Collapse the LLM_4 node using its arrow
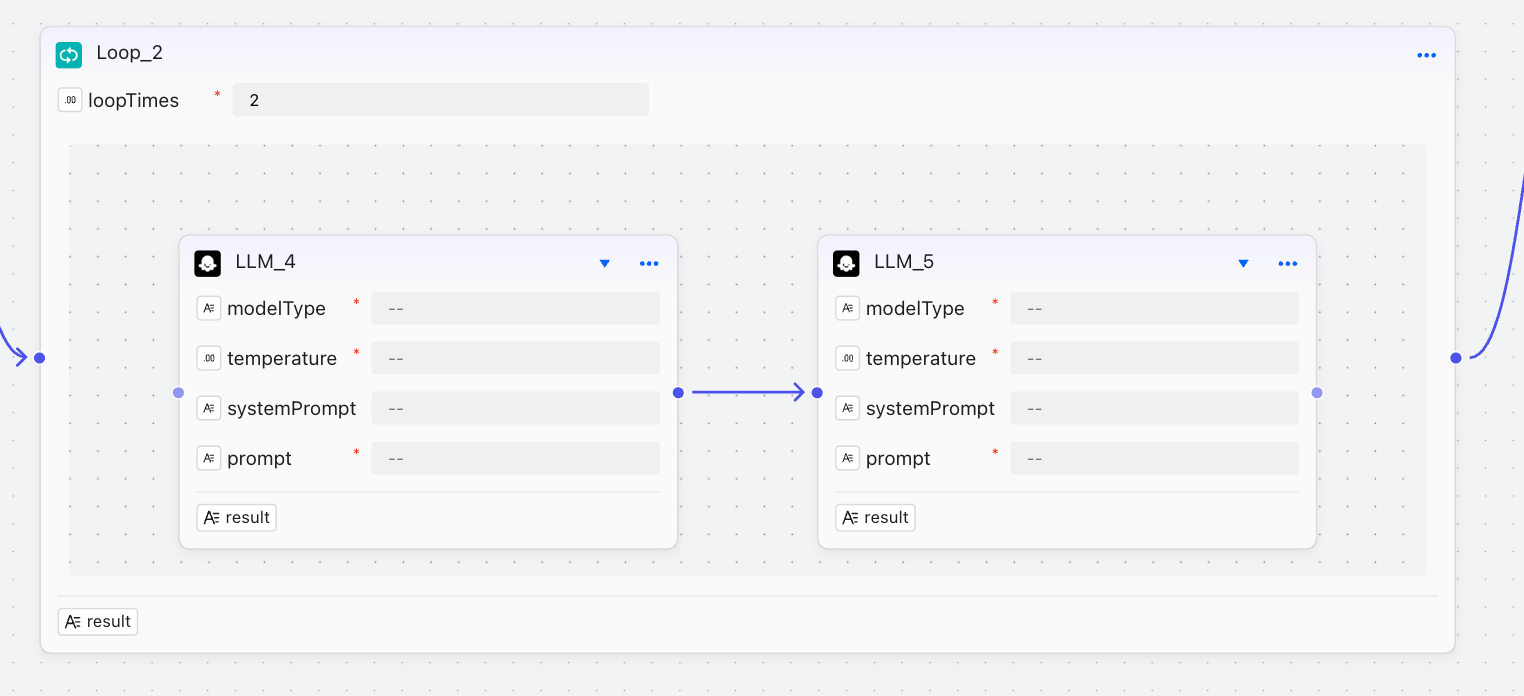The image size is (1524, 696). tap(604, 263)
